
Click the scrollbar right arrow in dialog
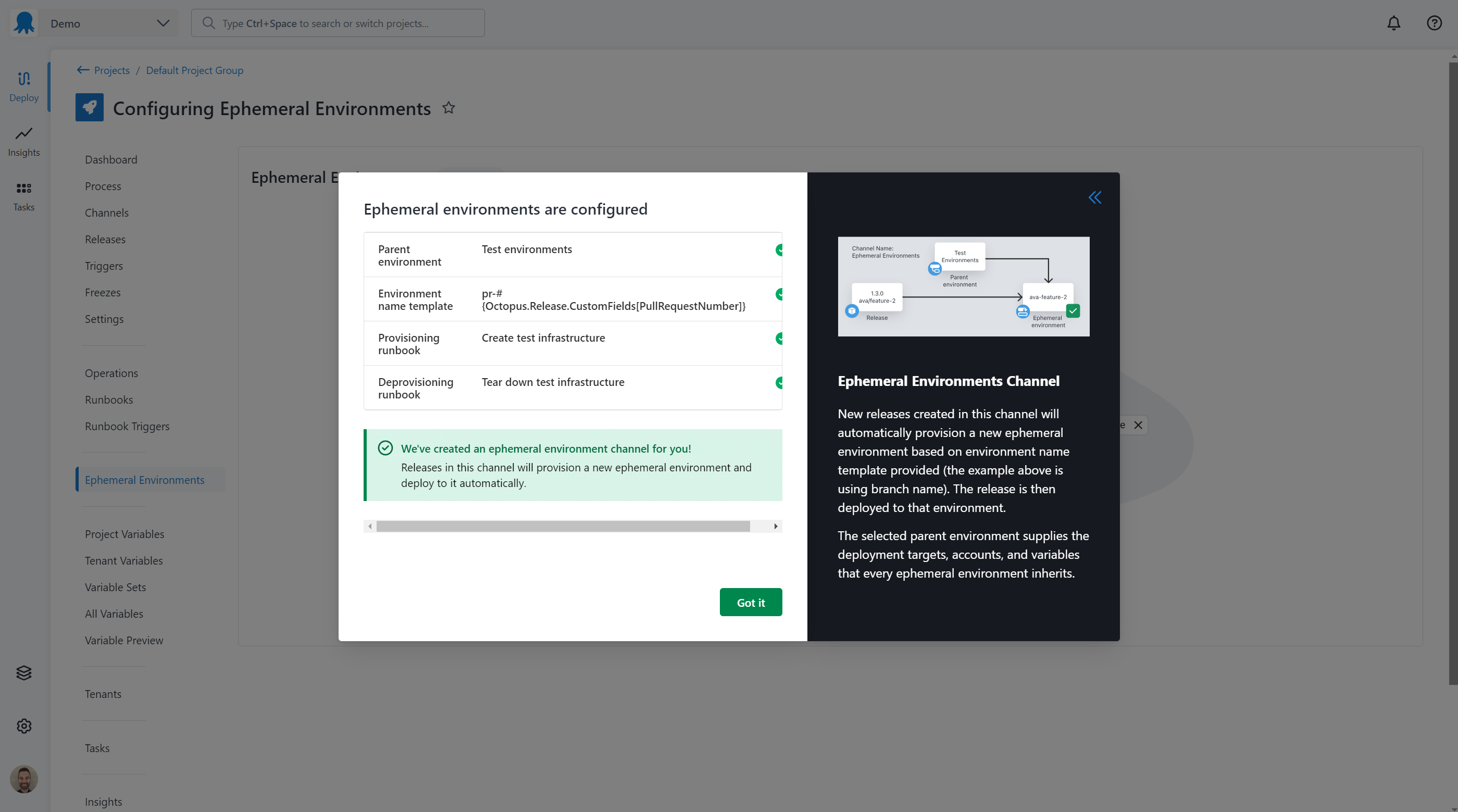pyautogui.click(x=776, y=526)
